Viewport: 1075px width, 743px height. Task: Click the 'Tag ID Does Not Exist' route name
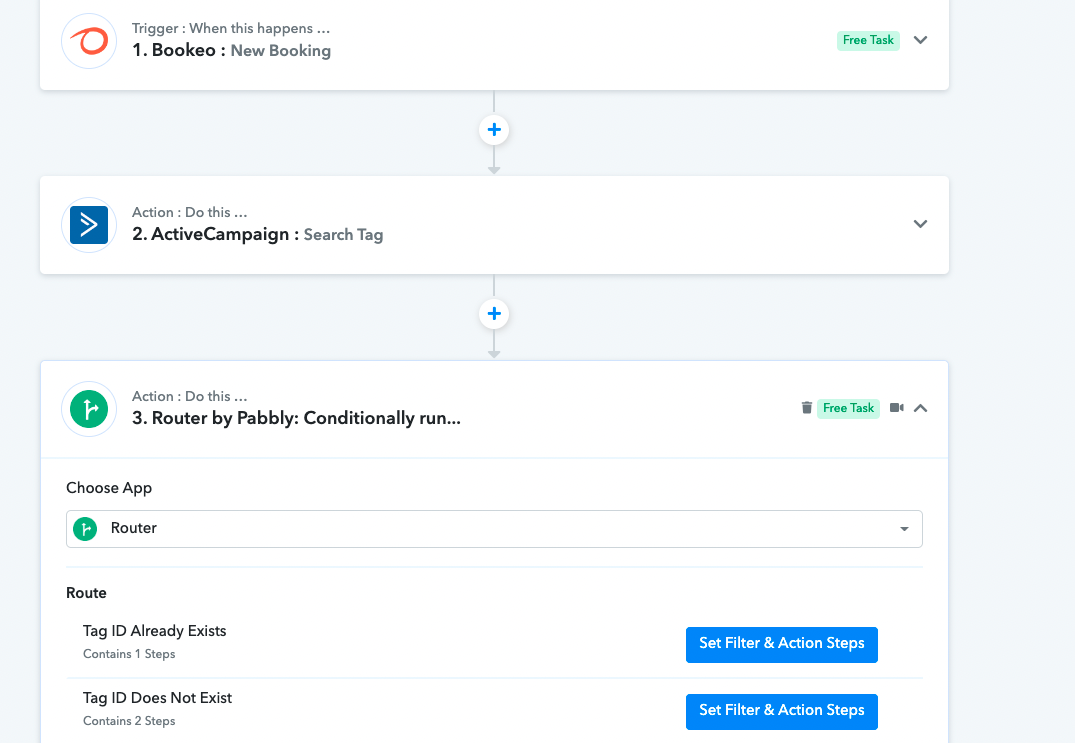click(157, 698)
